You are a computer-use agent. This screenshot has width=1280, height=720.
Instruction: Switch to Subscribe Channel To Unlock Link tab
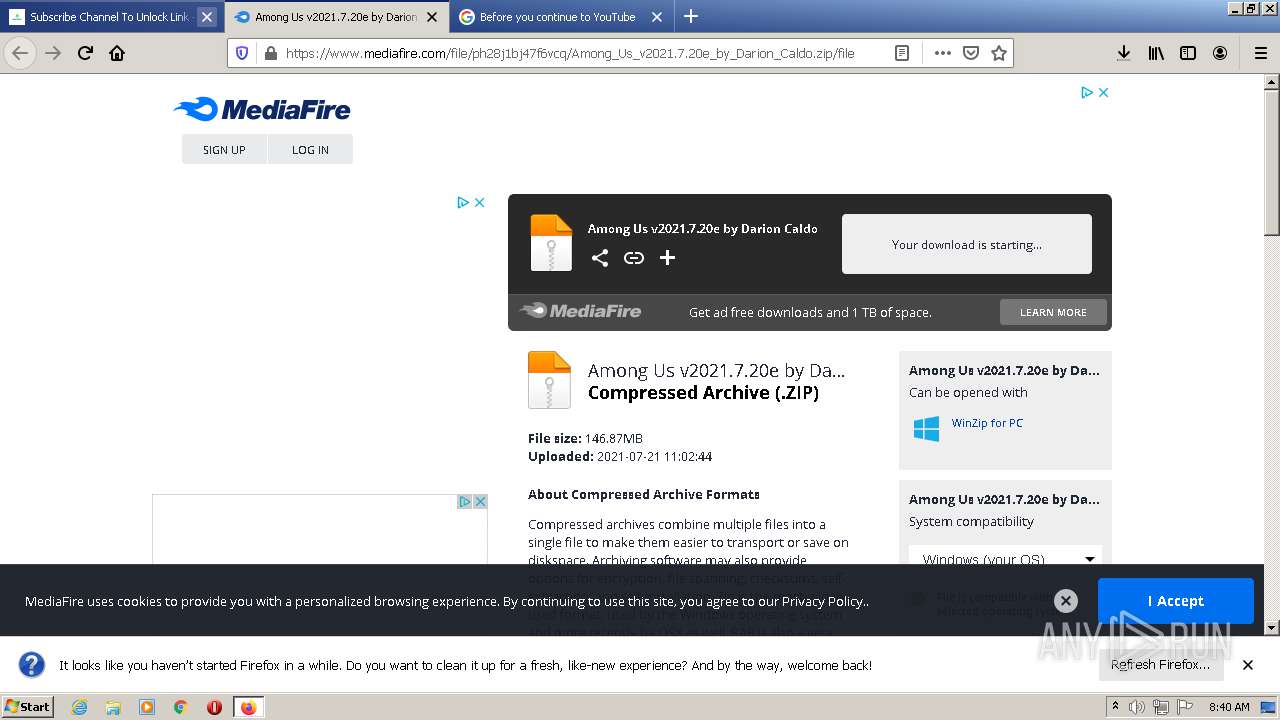[110, 17]
